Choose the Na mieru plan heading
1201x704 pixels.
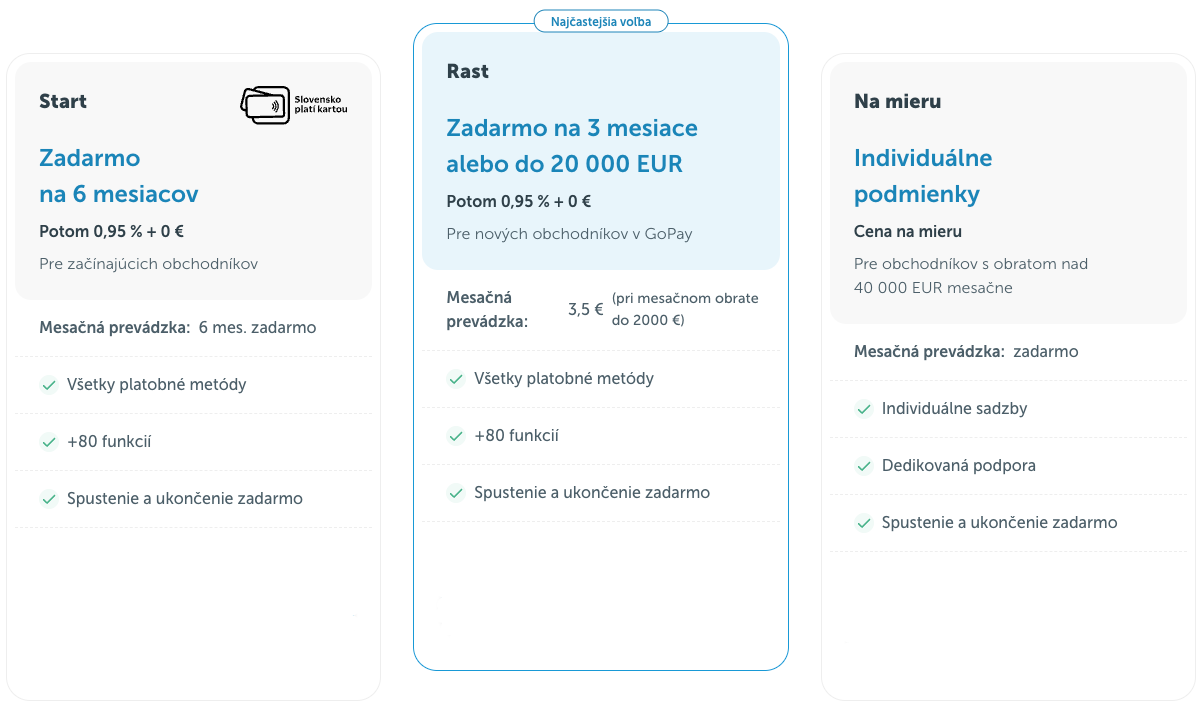tap(897, 101)
